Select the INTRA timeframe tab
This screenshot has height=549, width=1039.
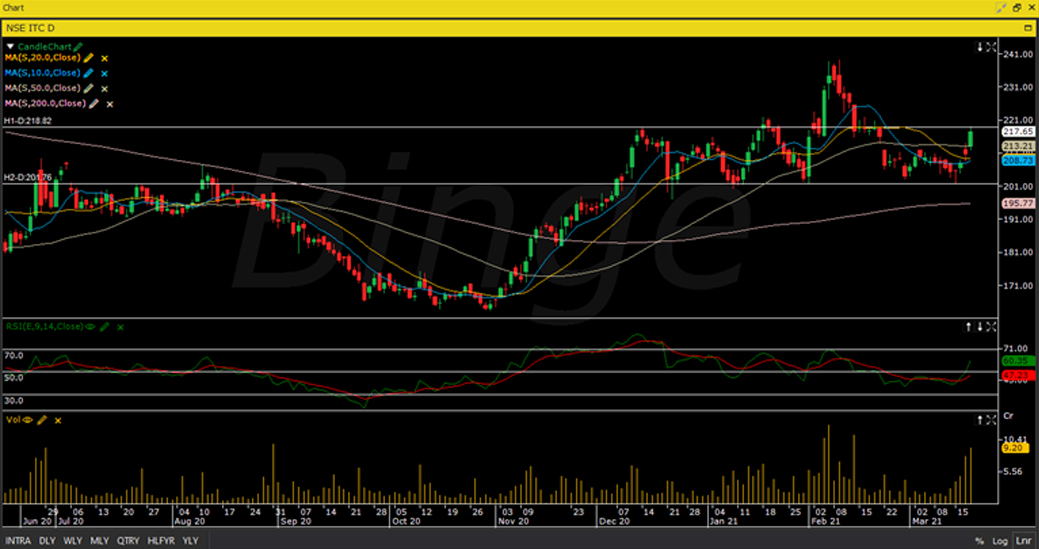coord(19,541)
